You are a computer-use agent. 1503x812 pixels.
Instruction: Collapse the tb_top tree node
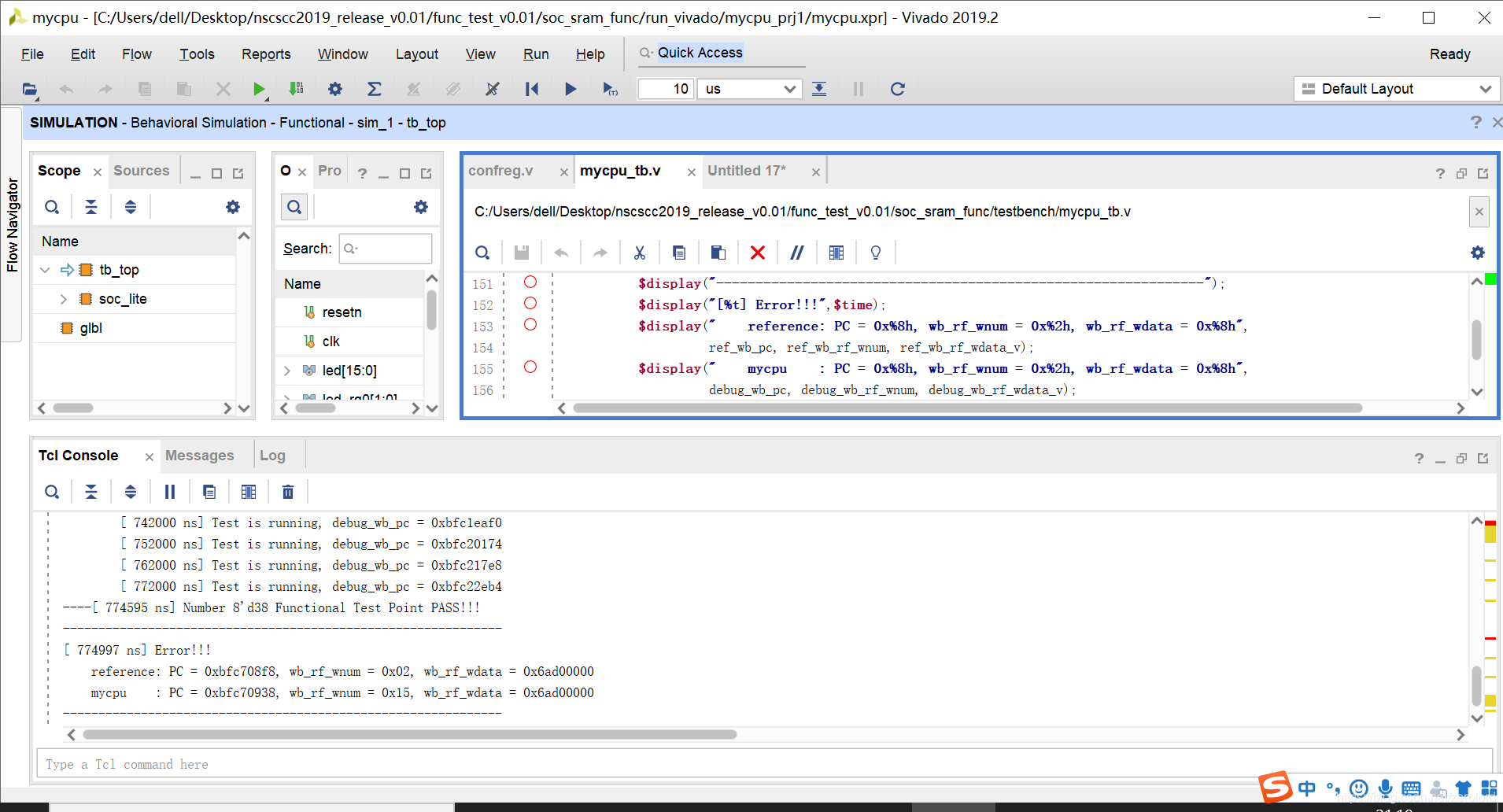(x=45, y=270)
